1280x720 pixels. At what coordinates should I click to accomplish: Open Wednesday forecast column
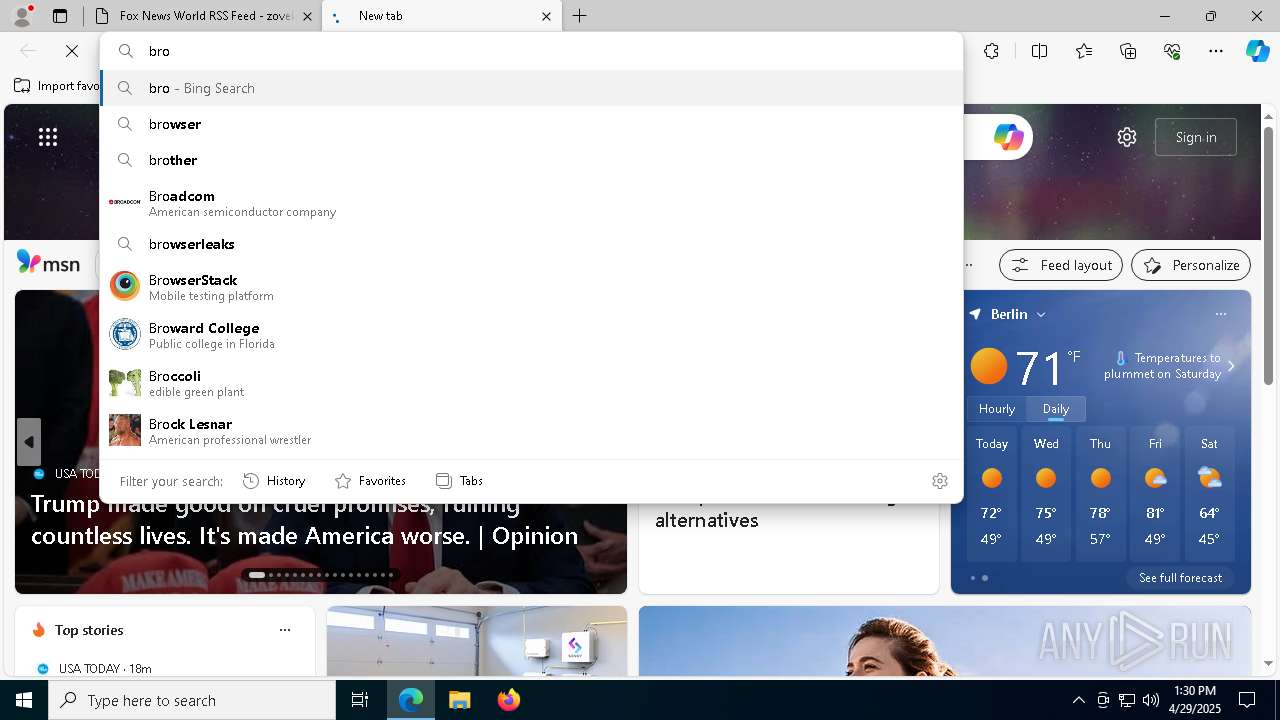1046,495
